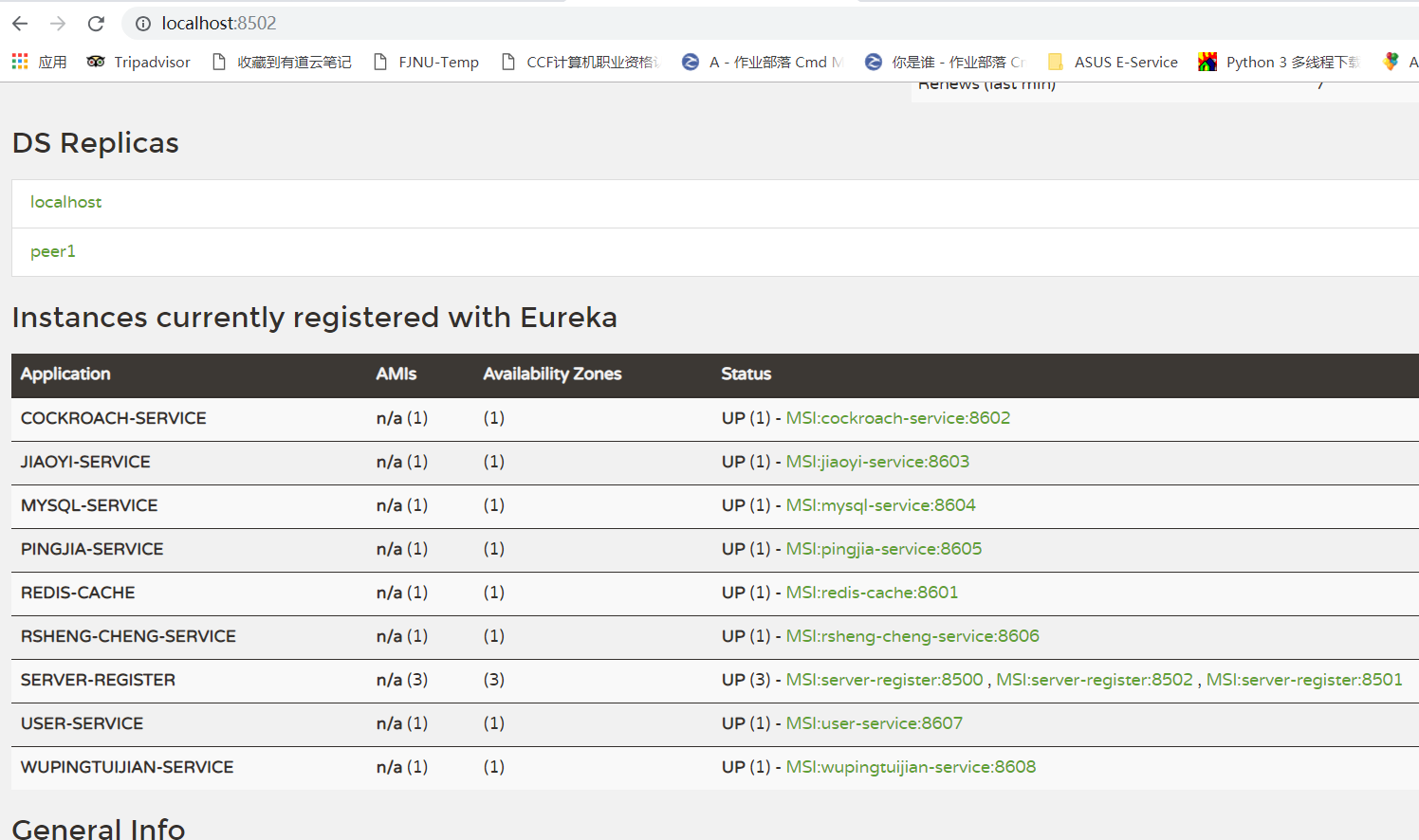Screen dimensions: 1419x840
Task: Open MSI:server-register:8500 instance link
Action: point(885,680)
